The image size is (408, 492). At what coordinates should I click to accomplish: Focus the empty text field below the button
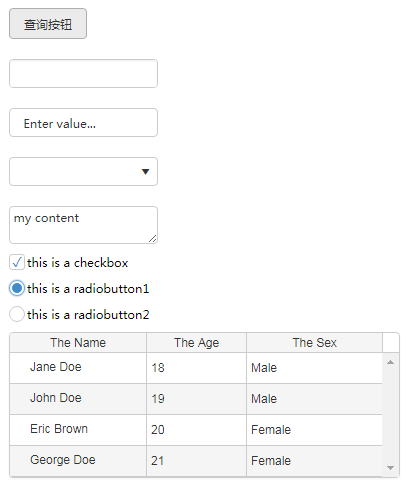[x=83, y=73]
